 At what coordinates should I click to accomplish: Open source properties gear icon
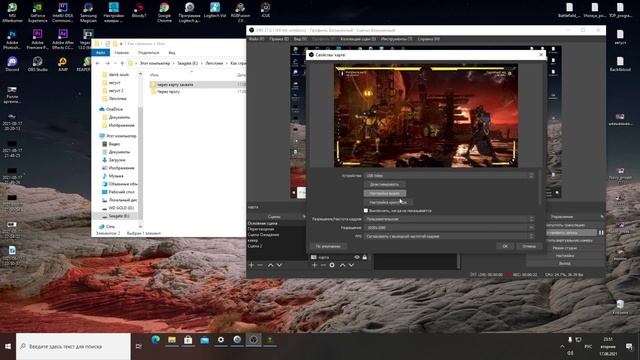pos(332,265)
